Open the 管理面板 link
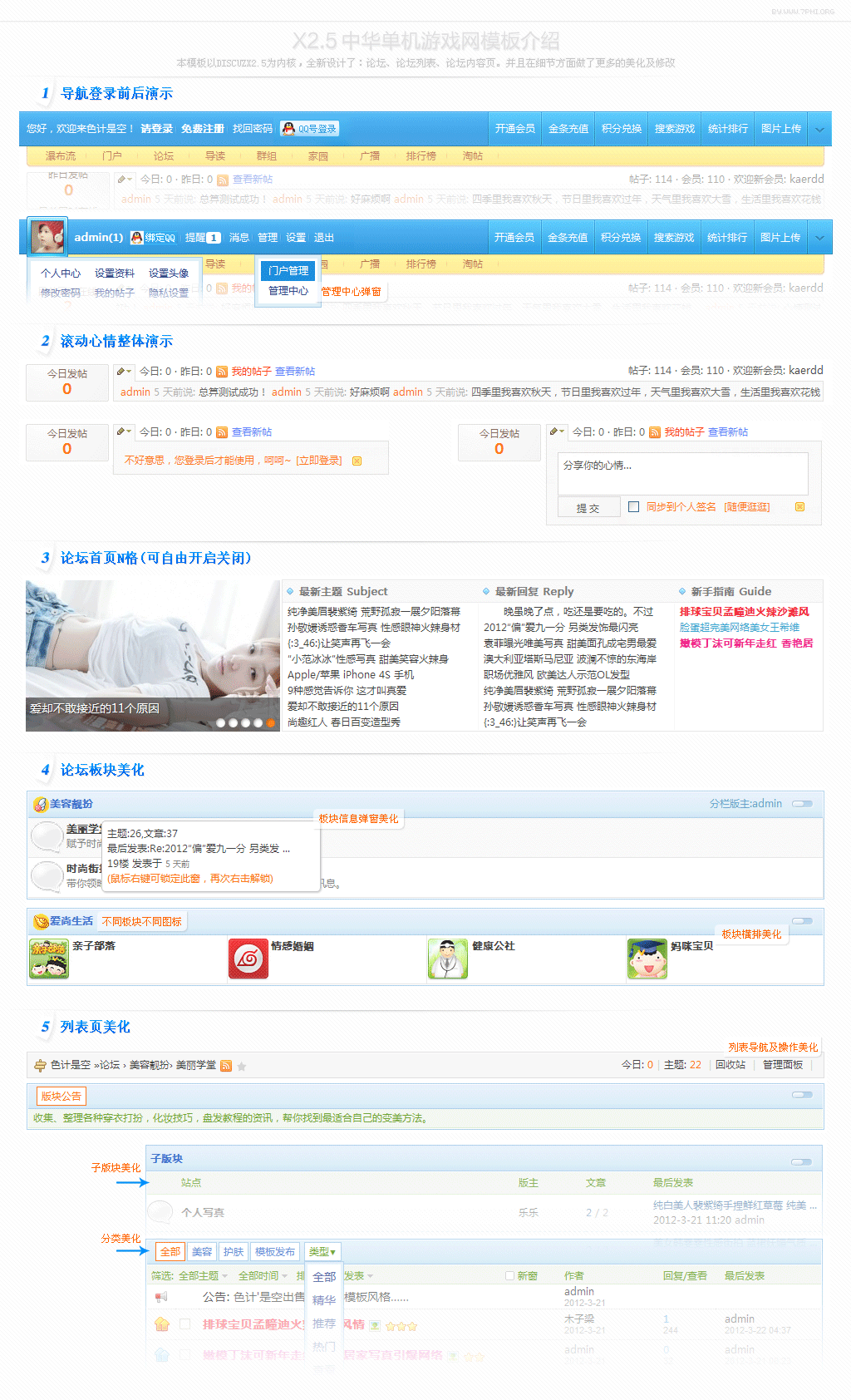The image size is (851, 1400). (x=783, y=1065)
